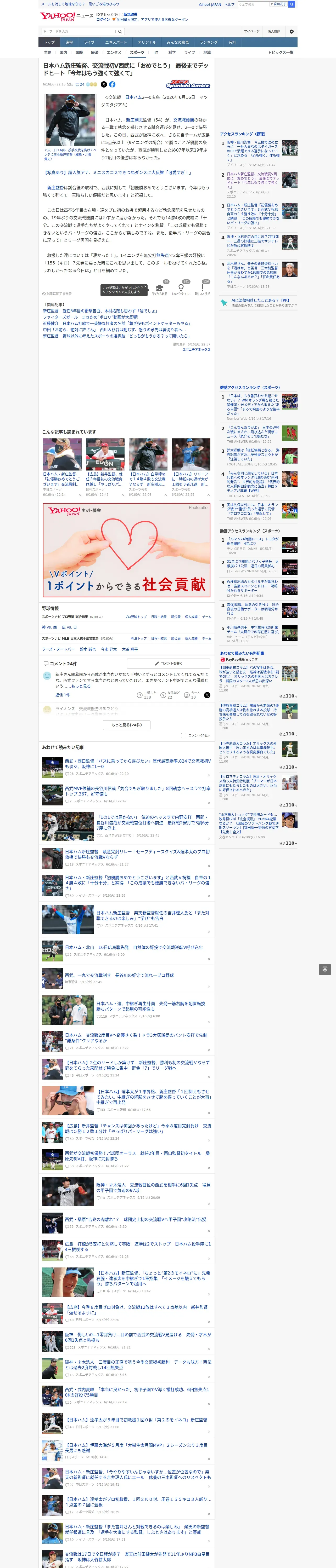Image resolution: width=336 pixels, height=1568 pixels.
Task: Open ラーズ・ヌートバー player link
Action: pos(59,649)
